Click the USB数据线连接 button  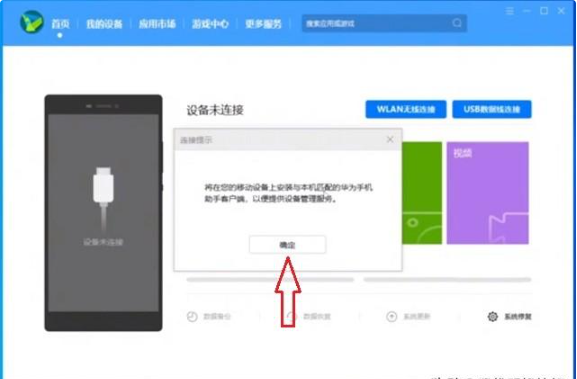pyautogui.click(x=492, y=109)
